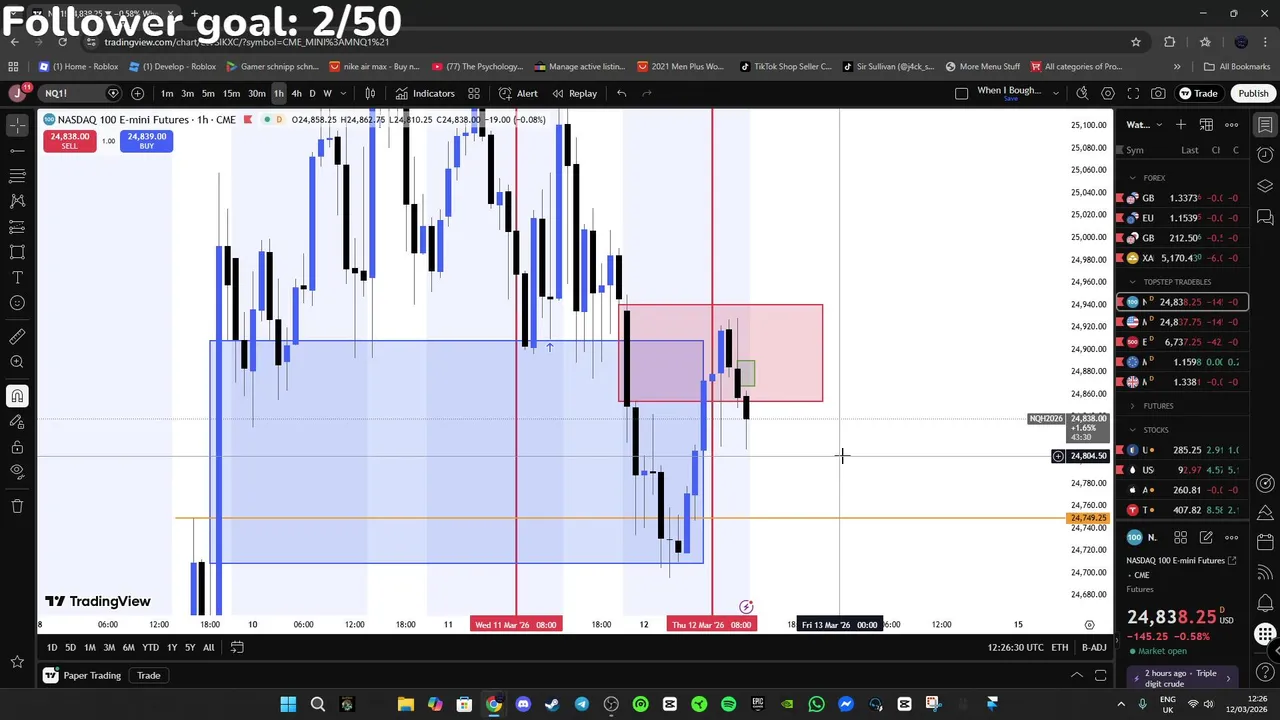
Task: Open Spotify from the Windows taskbar
Action: 728,704
